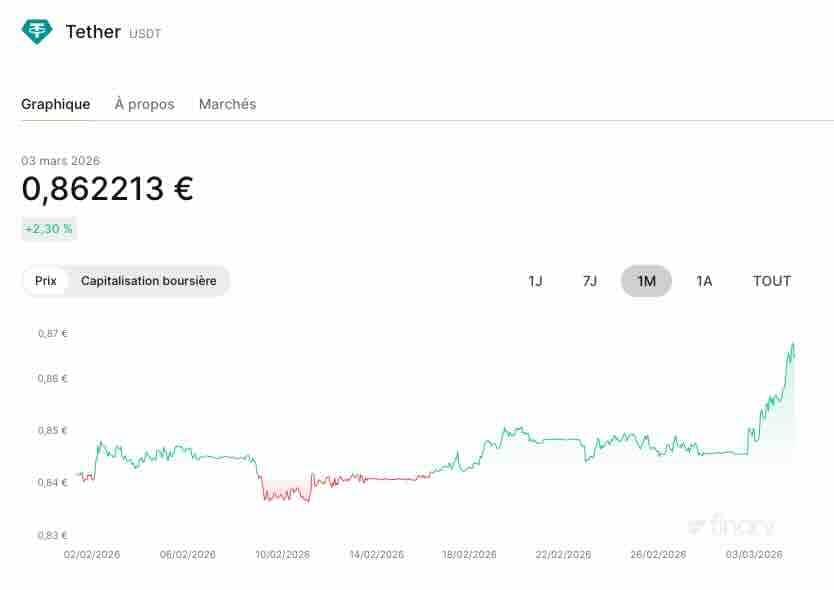
Task: Click the Tether logo icon
Action: pos(36,31)
